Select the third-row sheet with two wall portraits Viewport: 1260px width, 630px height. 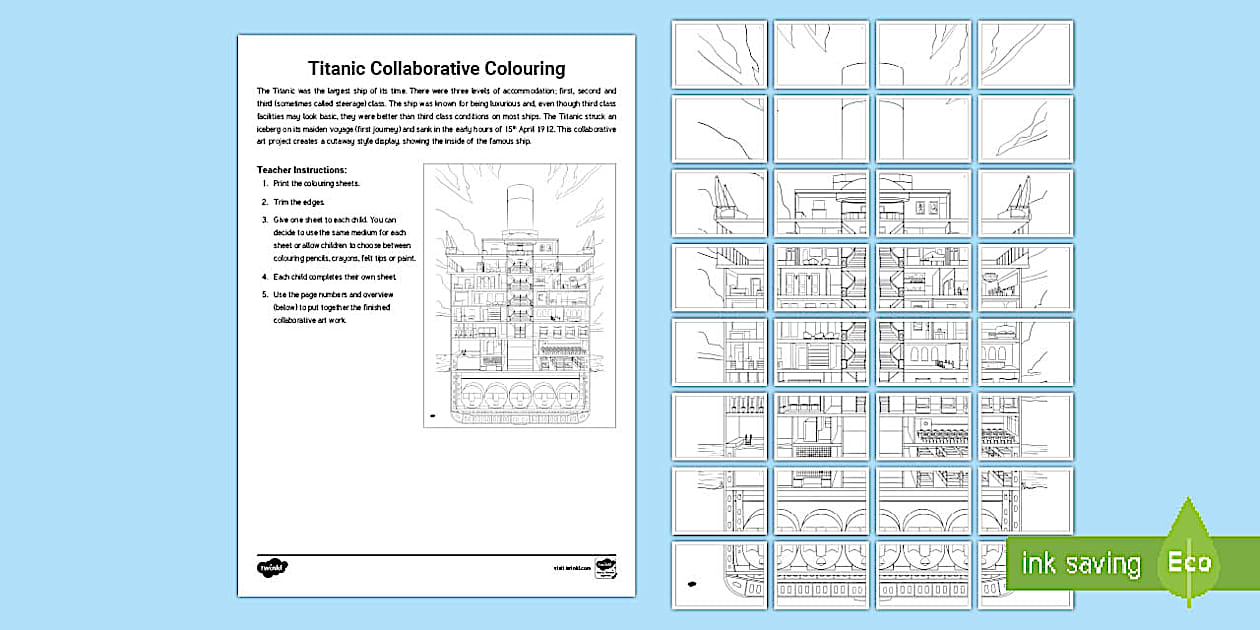pos(923,203)
